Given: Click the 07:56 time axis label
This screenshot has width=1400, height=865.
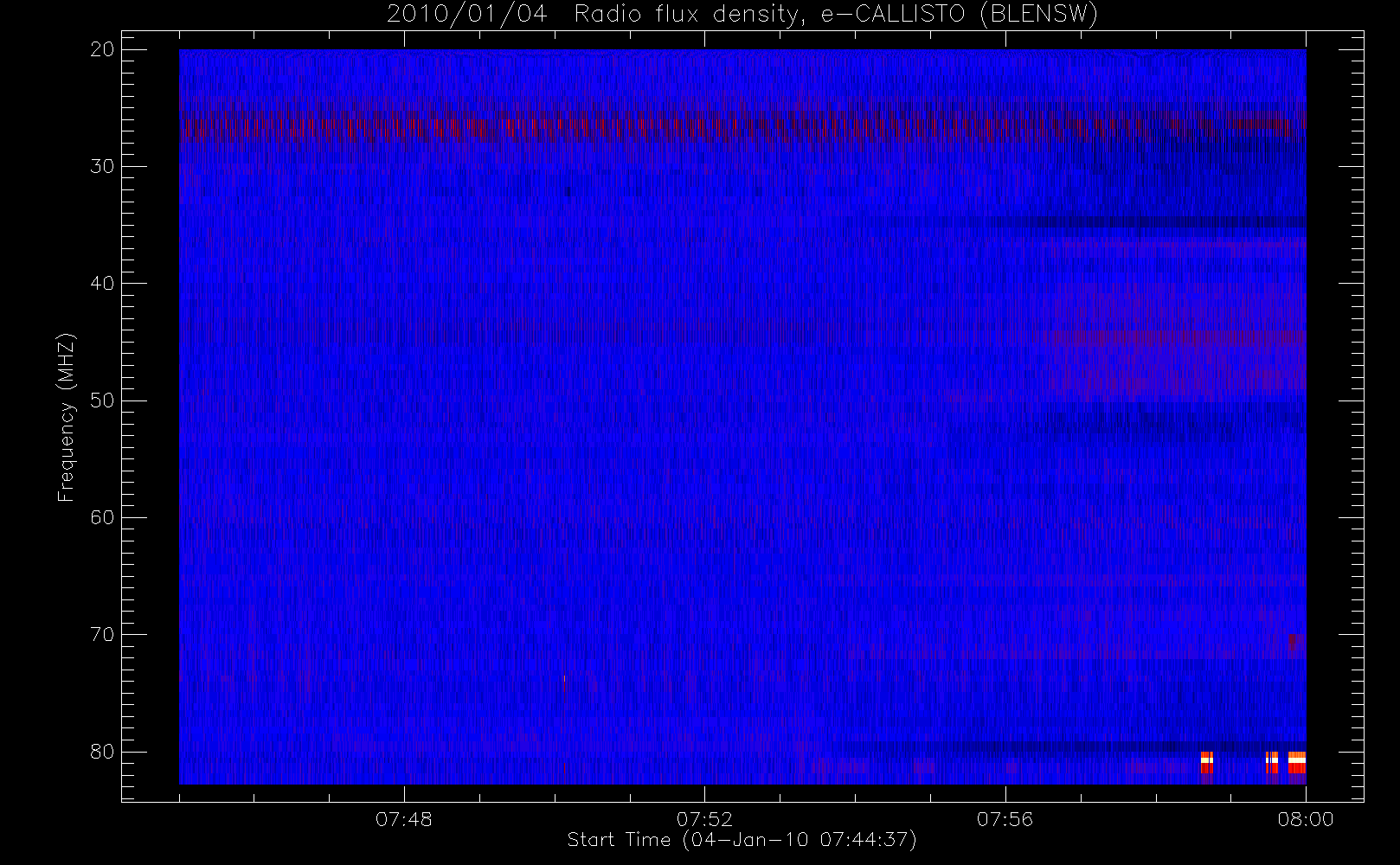Looking at the screenshot, I should (x=1005, y=819).
